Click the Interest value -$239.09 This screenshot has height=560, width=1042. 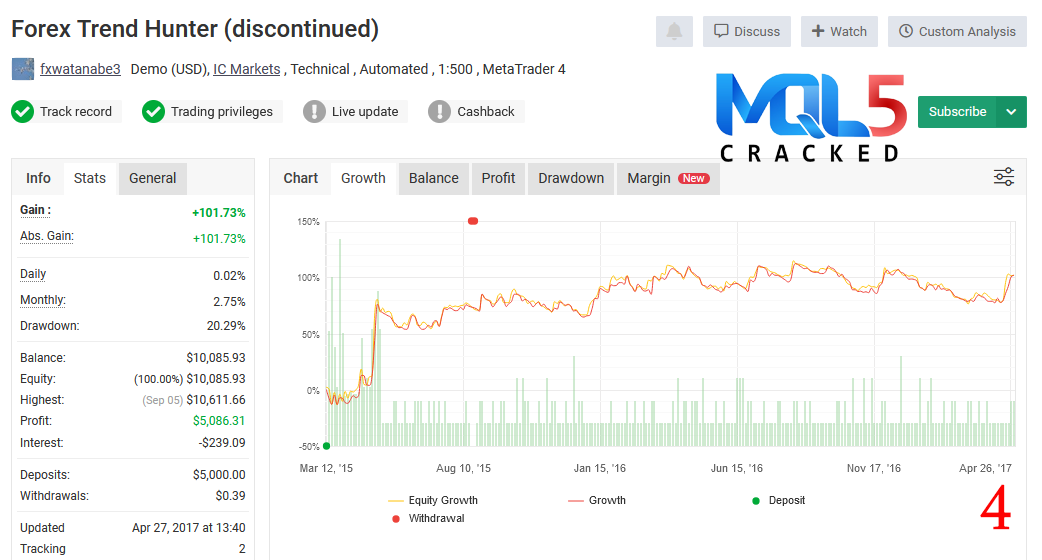pyautogui.click(x=221, y=442)
